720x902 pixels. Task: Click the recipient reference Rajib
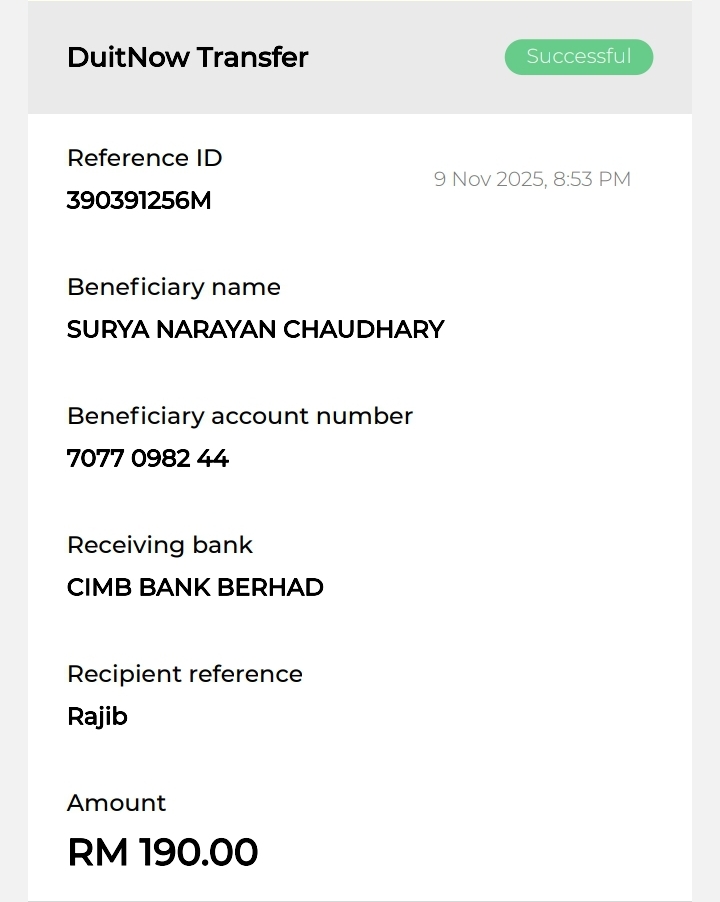(x=97, y=716)
